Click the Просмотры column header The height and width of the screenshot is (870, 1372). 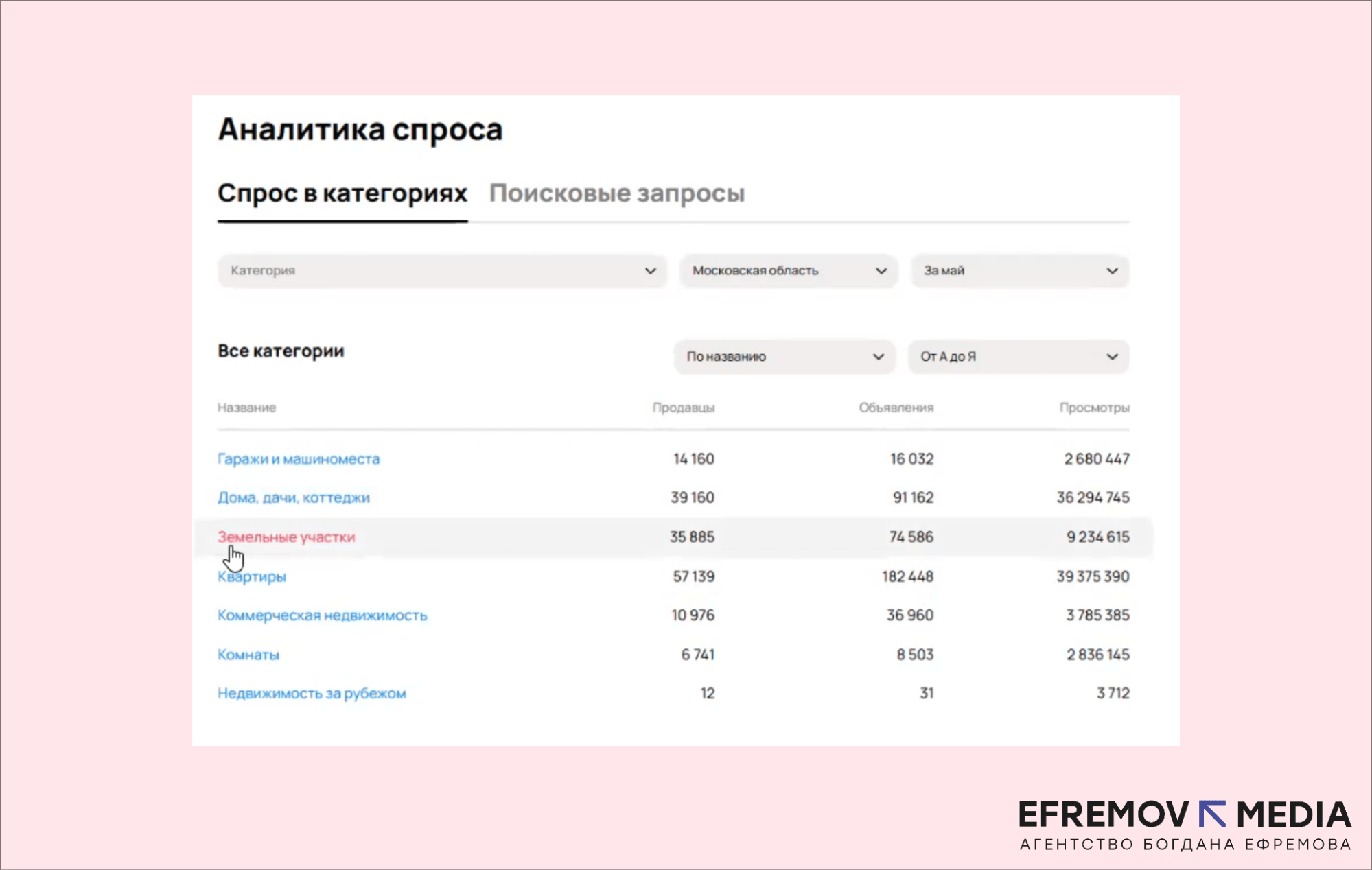pos(1094,408)
